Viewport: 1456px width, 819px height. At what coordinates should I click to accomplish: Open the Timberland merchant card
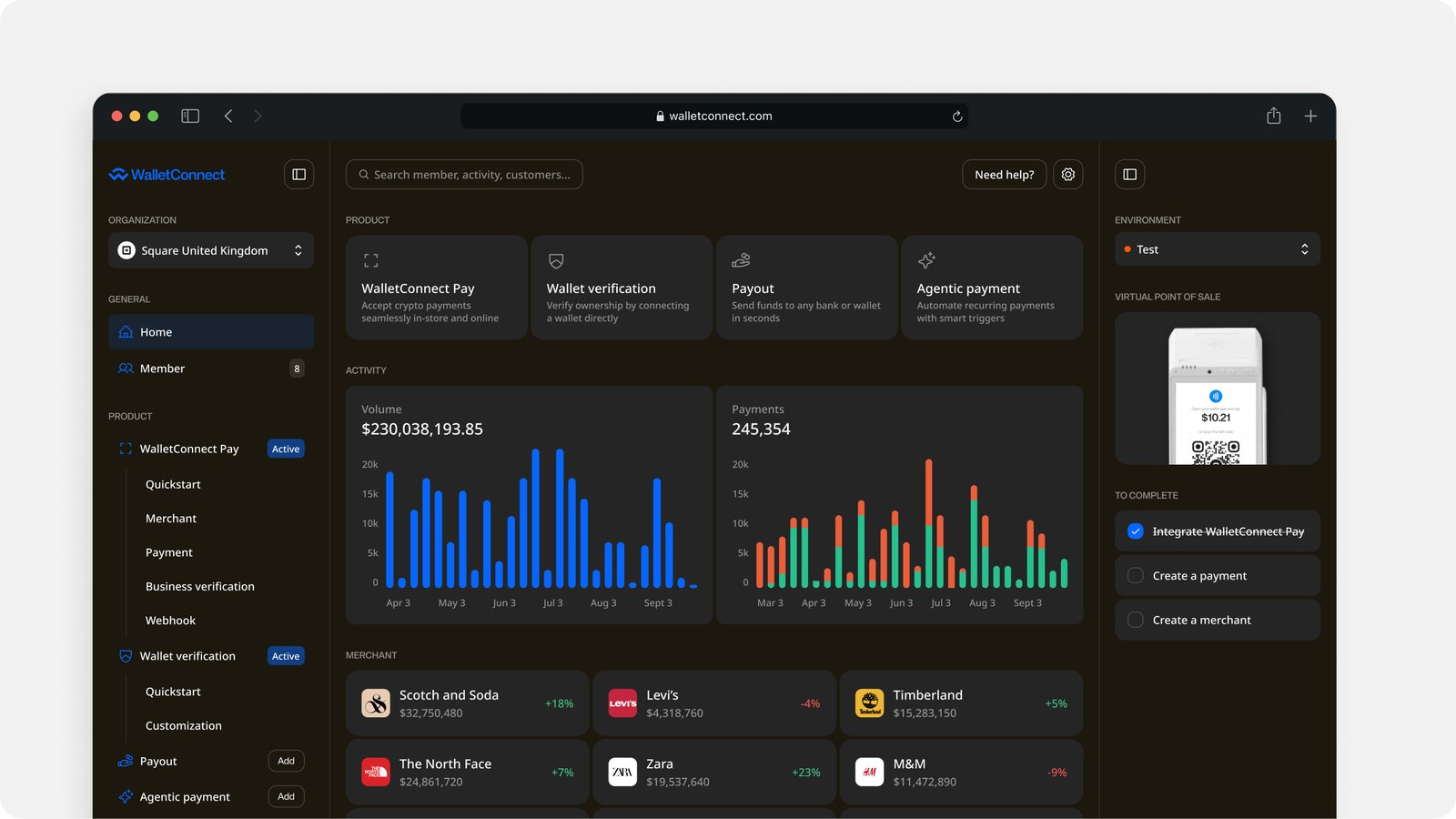tap(961, 703)
